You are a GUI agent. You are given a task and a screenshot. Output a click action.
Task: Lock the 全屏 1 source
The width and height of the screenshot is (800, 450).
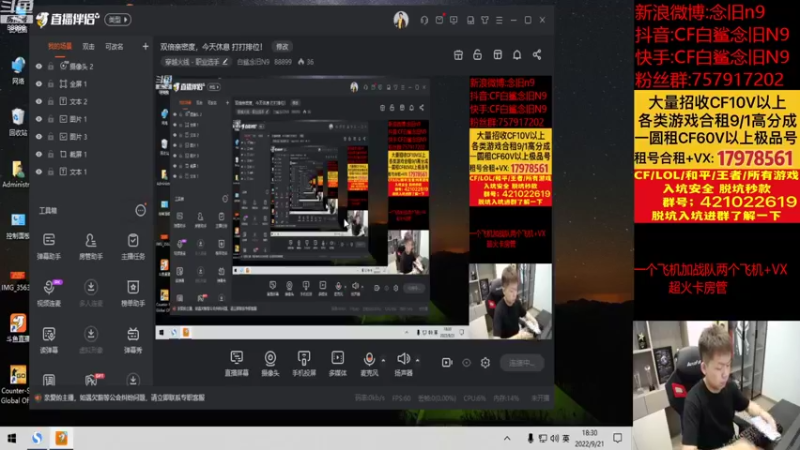click(x=51, y=84)
